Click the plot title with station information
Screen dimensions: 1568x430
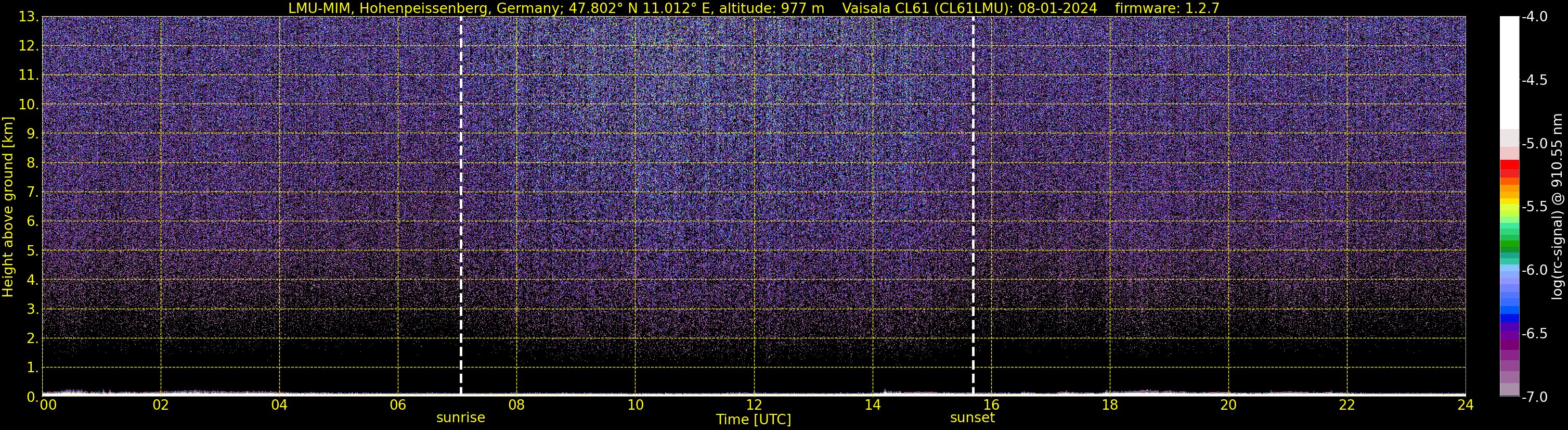754,8
